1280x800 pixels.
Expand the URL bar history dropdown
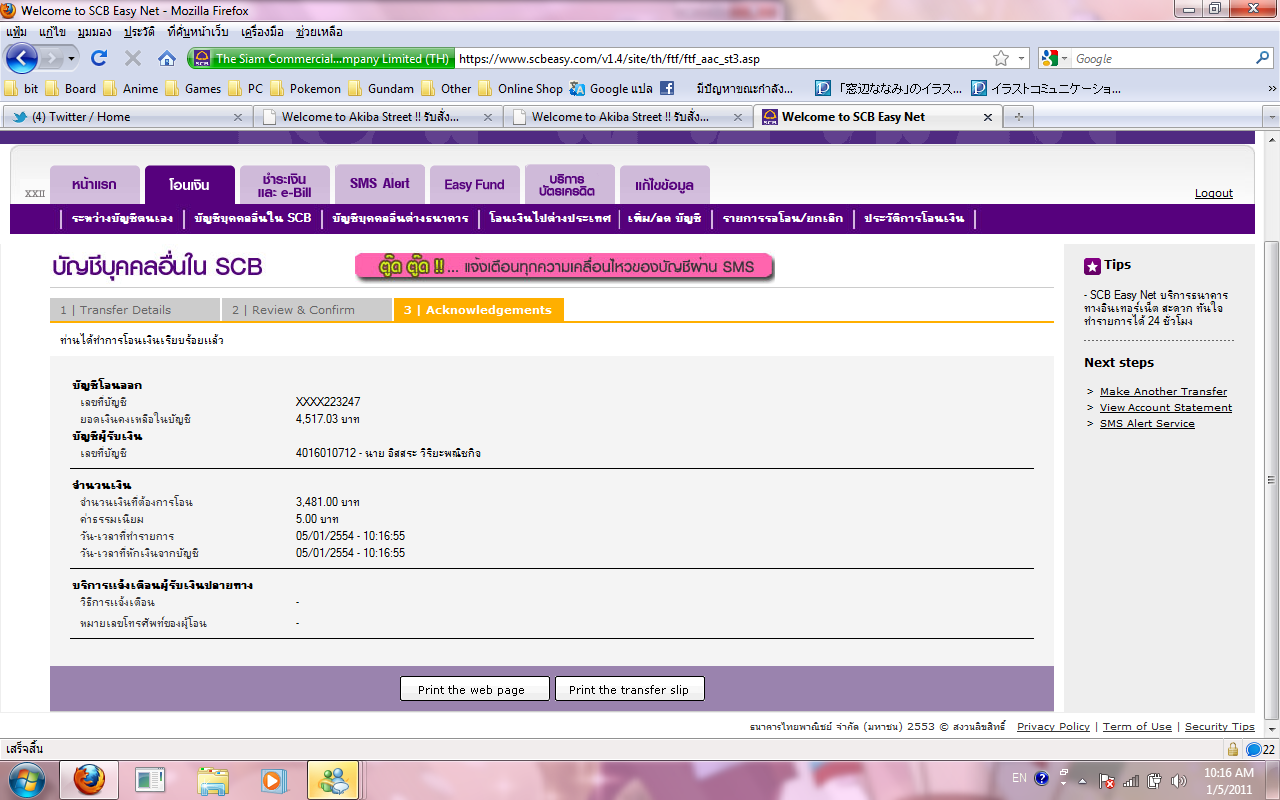pos(1023,59)
